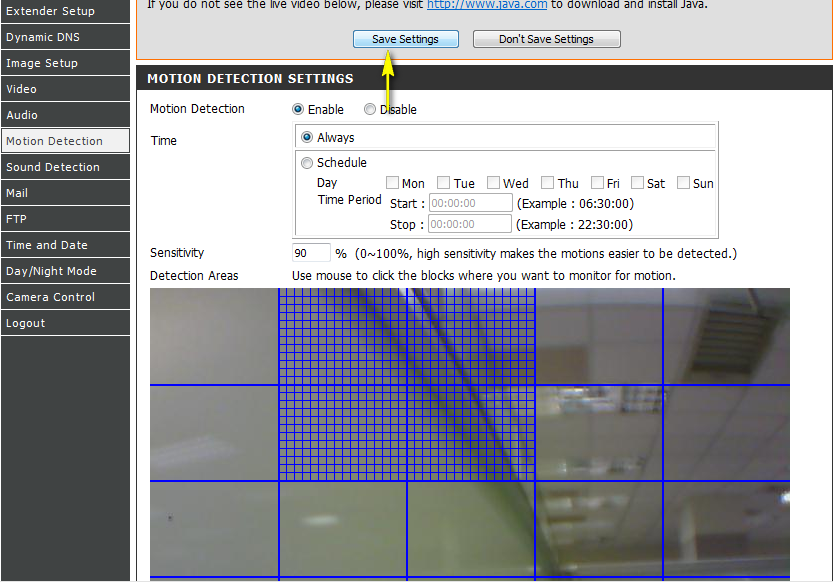Click the Sensitivity percentage field
This screenshot has width=833, height=582.
coord(311,253)
